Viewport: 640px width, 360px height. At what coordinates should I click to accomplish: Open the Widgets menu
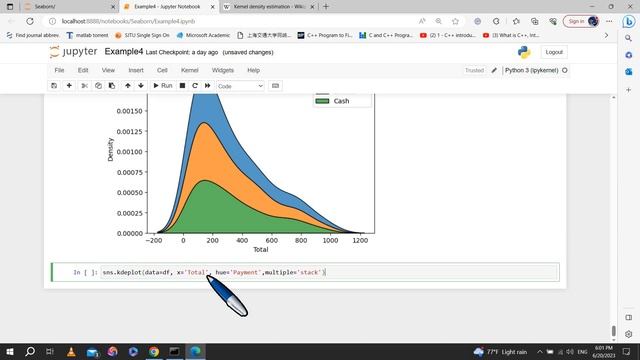pyautogui.click(x=223, y=70)
